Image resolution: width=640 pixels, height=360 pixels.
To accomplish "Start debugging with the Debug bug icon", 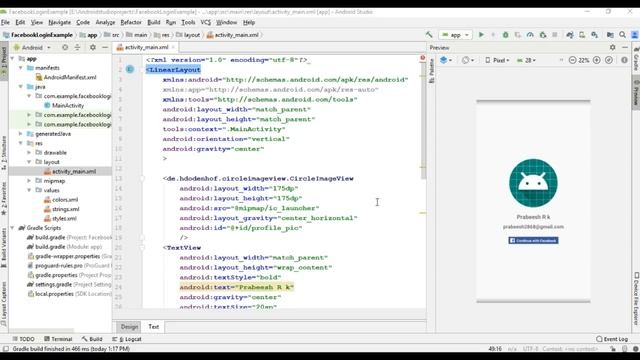I will [x=505, y=35].
